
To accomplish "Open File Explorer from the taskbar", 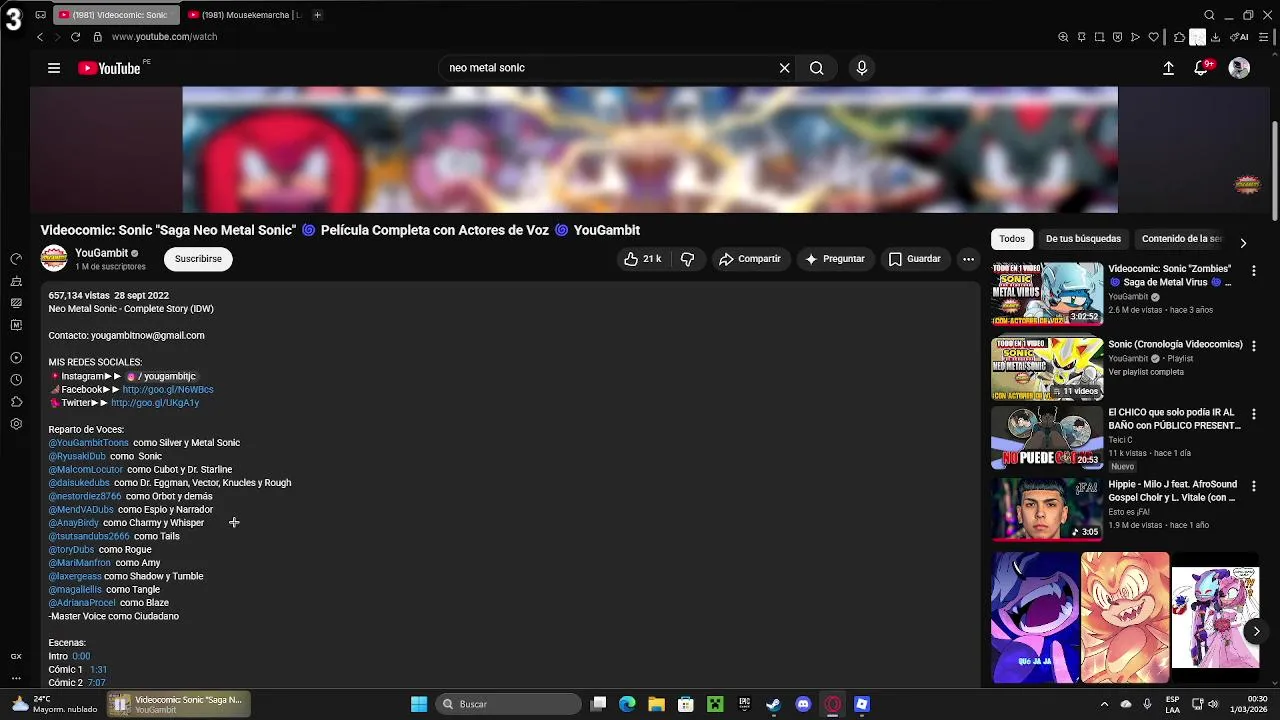I will [656, 704].
